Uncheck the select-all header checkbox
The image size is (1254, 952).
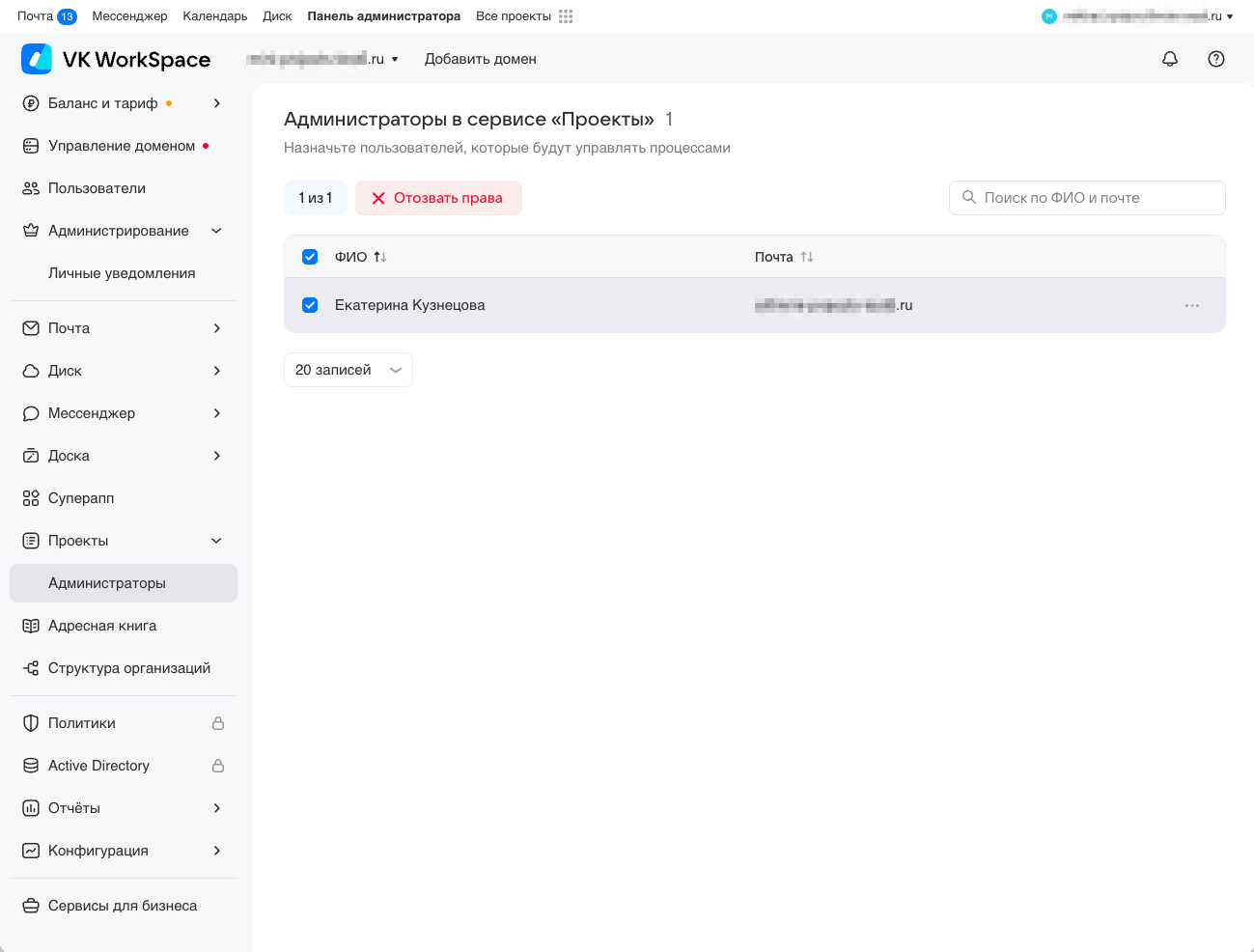coord(310,257)
